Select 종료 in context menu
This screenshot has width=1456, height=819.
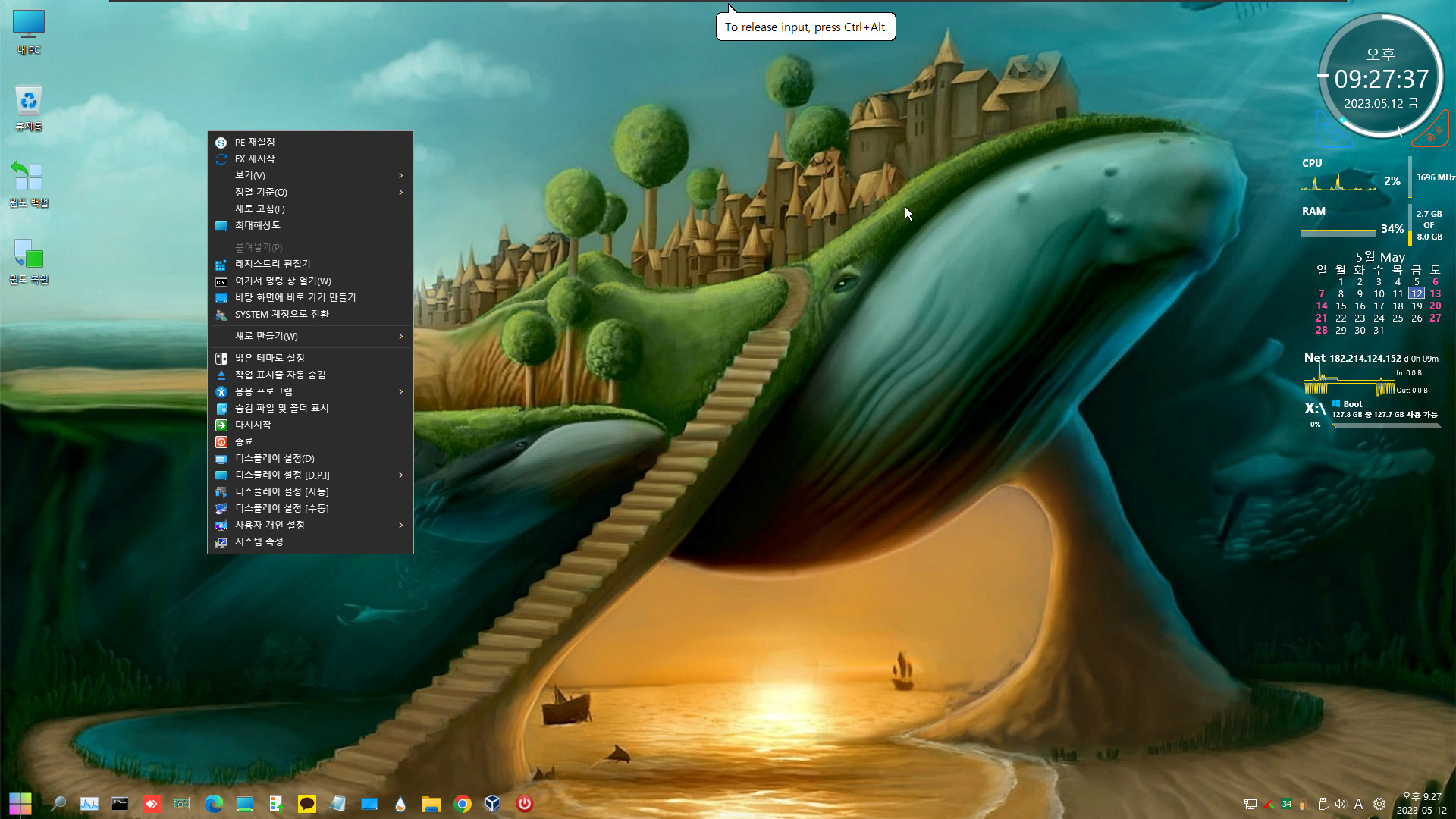(310, 441)
